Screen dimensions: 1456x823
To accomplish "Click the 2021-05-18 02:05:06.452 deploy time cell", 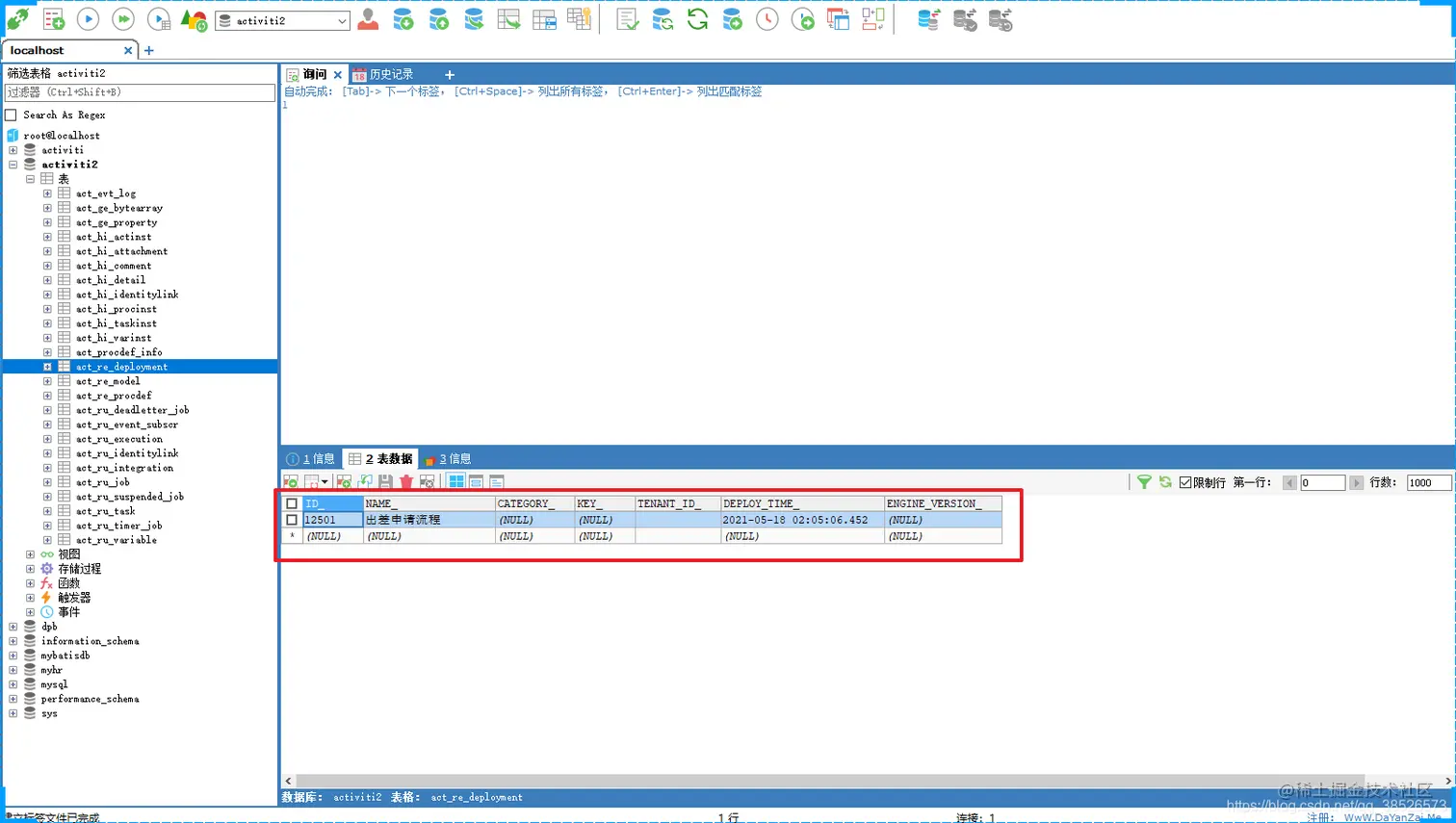I will (802, 520).
